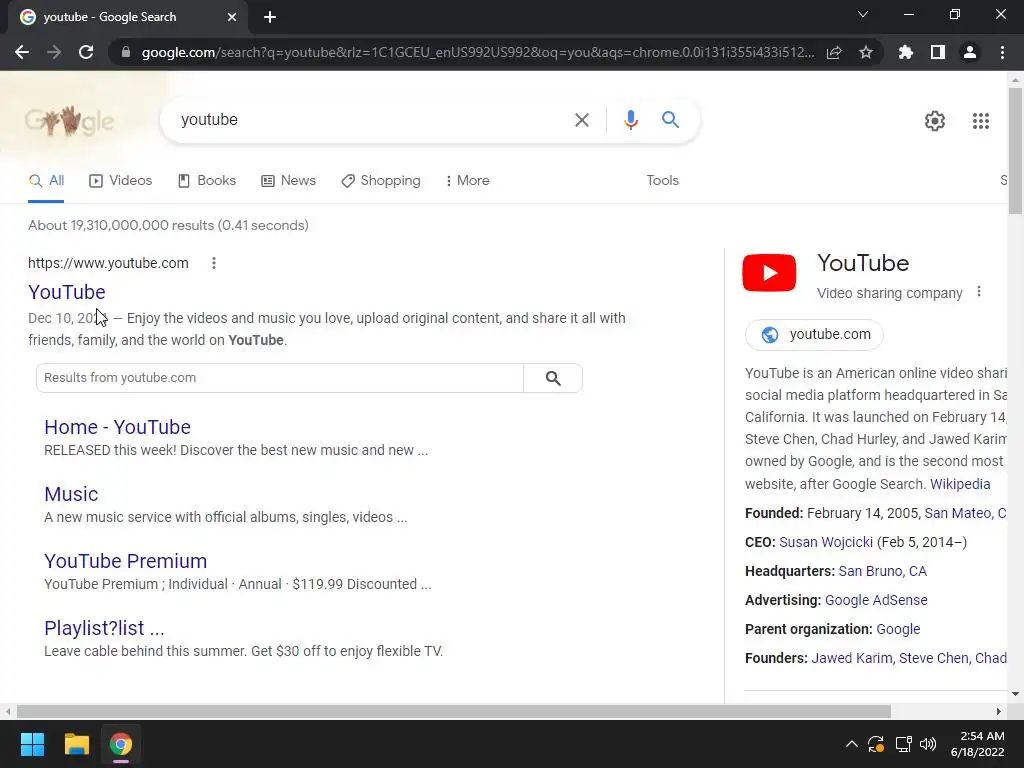Start voice search with microphone icon
The image size is (1024, 768).
[630, 120]
